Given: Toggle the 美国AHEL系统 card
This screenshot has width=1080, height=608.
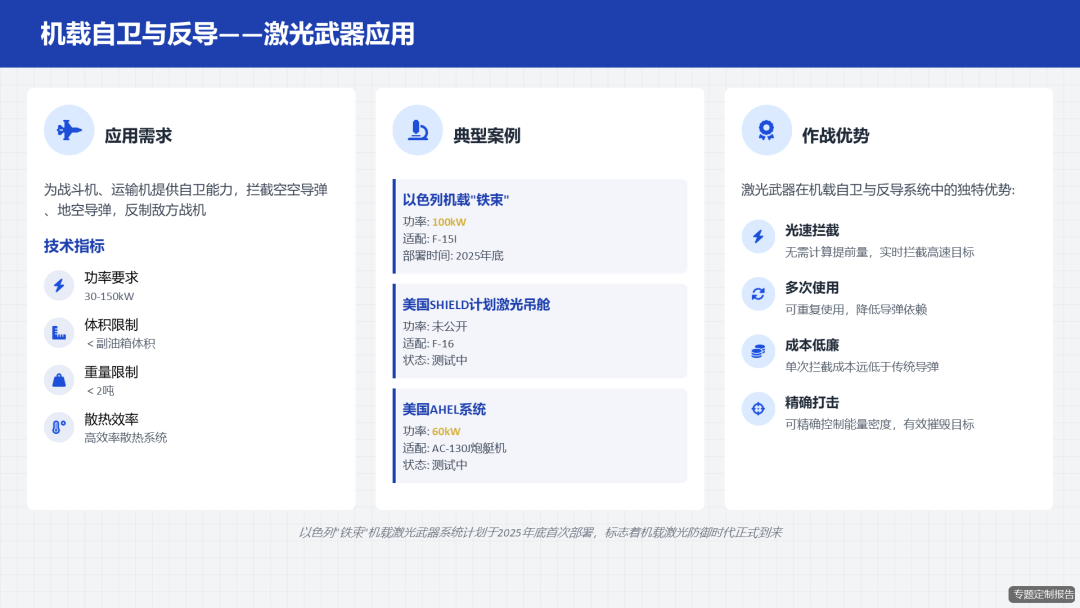Looking at the screenshot, I should pyautogui.click(x=540, y=434).
